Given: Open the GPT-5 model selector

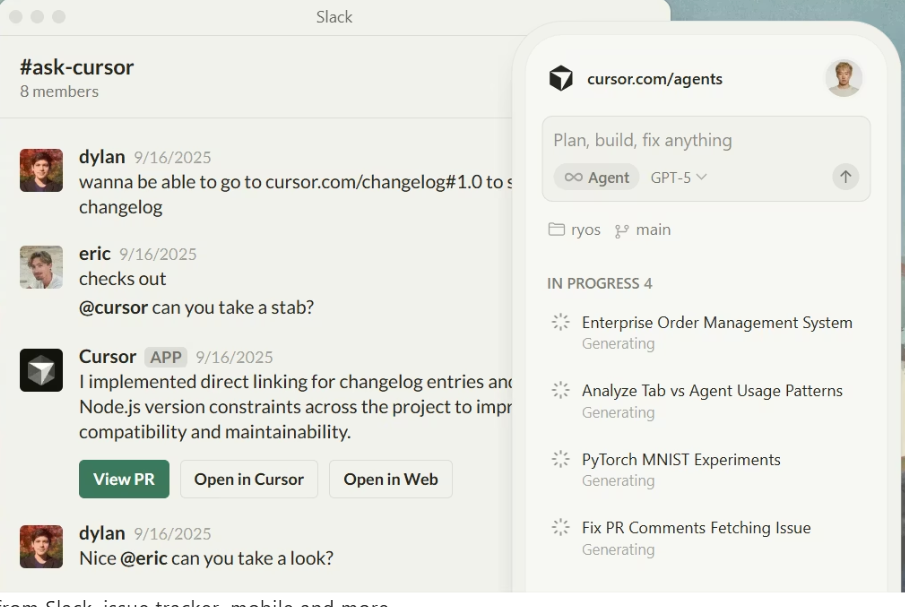Looking at the screenshot, I should pyautogui.click(x=678, y=177).
